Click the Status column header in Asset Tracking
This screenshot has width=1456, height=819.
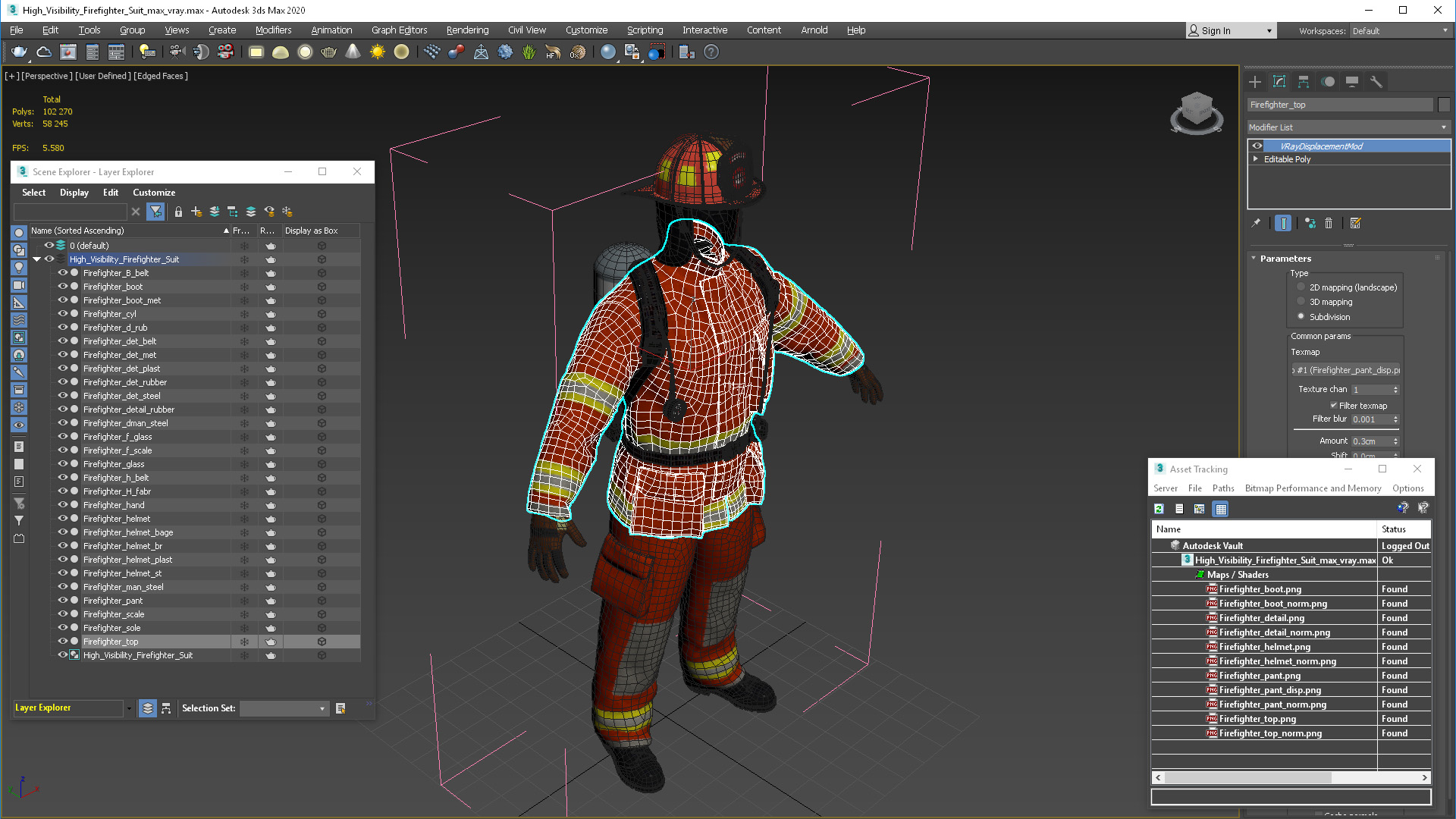(x=1404, y=529)
